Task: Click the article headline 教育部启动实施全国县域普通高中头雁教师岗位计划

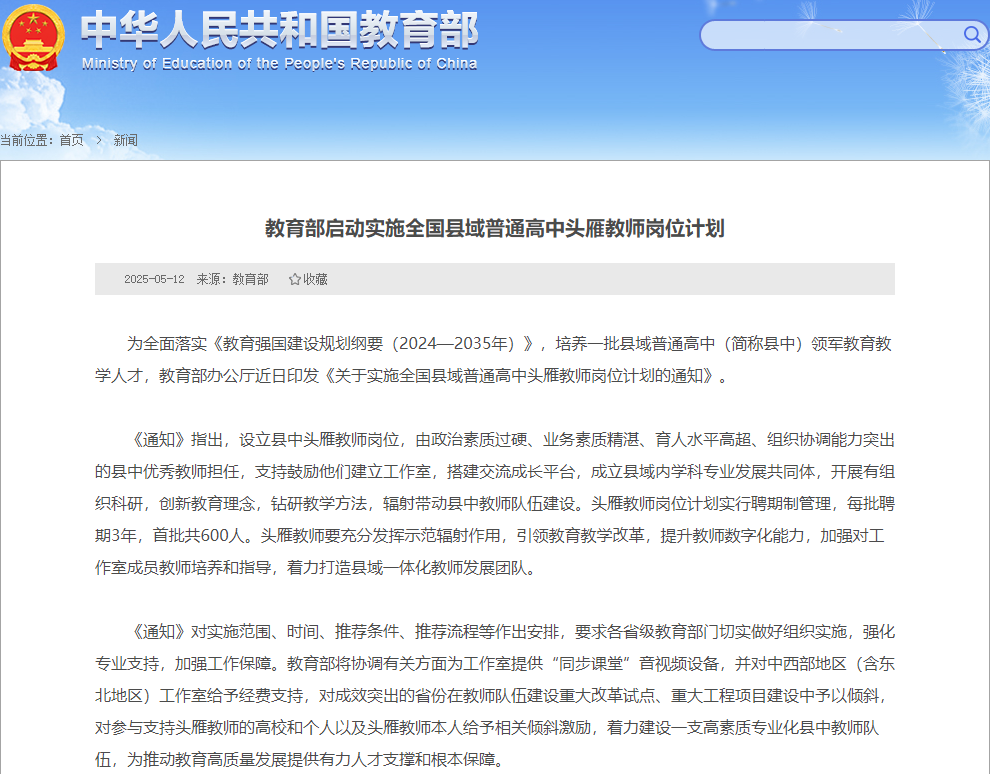Action: tap(494, 228)
